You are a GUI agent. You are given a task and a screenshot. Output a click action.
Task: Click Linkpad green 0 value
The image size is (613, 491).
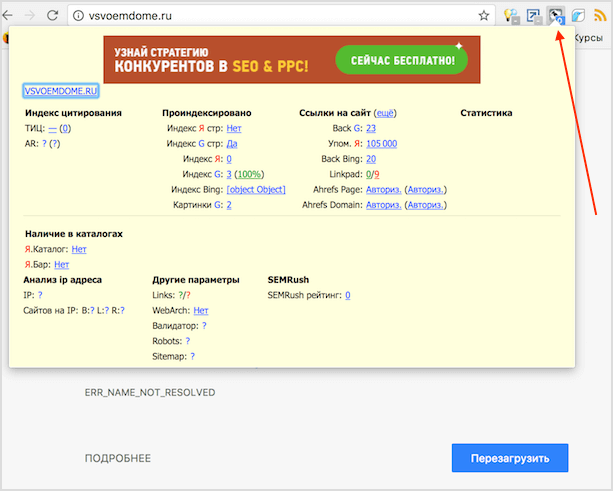368,174
